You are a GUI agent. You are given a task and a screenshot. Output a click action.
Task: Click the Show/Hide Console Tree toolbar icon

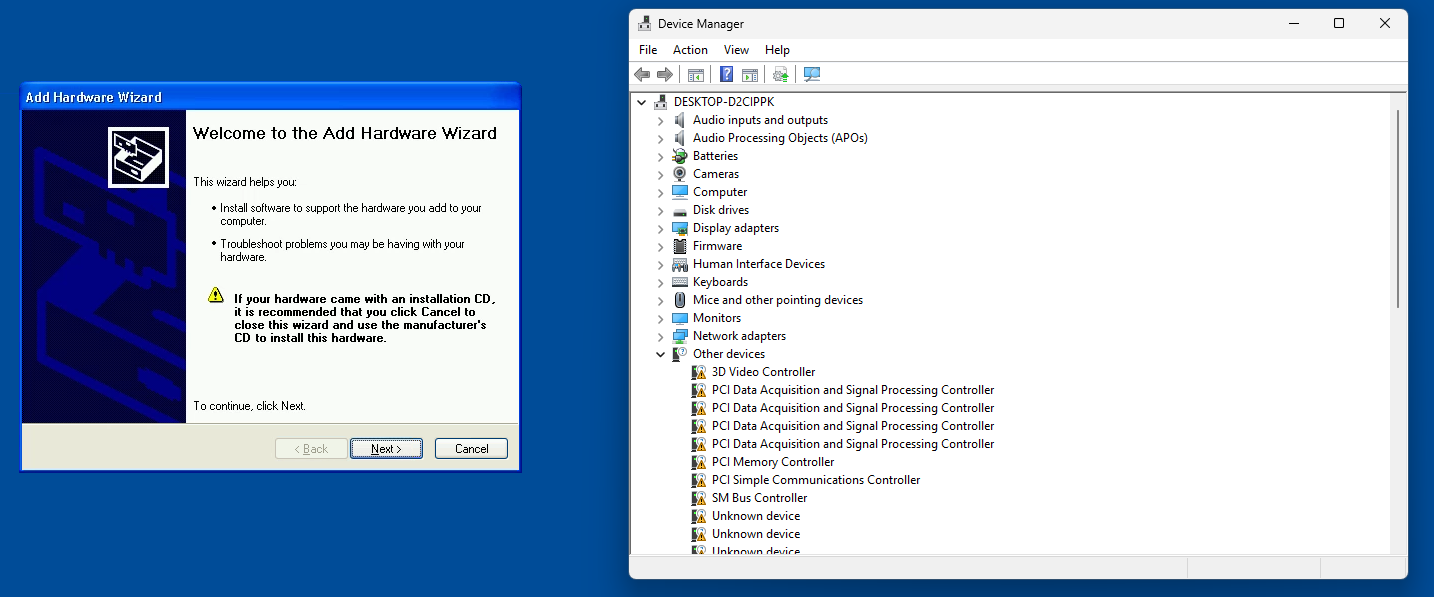696,75
